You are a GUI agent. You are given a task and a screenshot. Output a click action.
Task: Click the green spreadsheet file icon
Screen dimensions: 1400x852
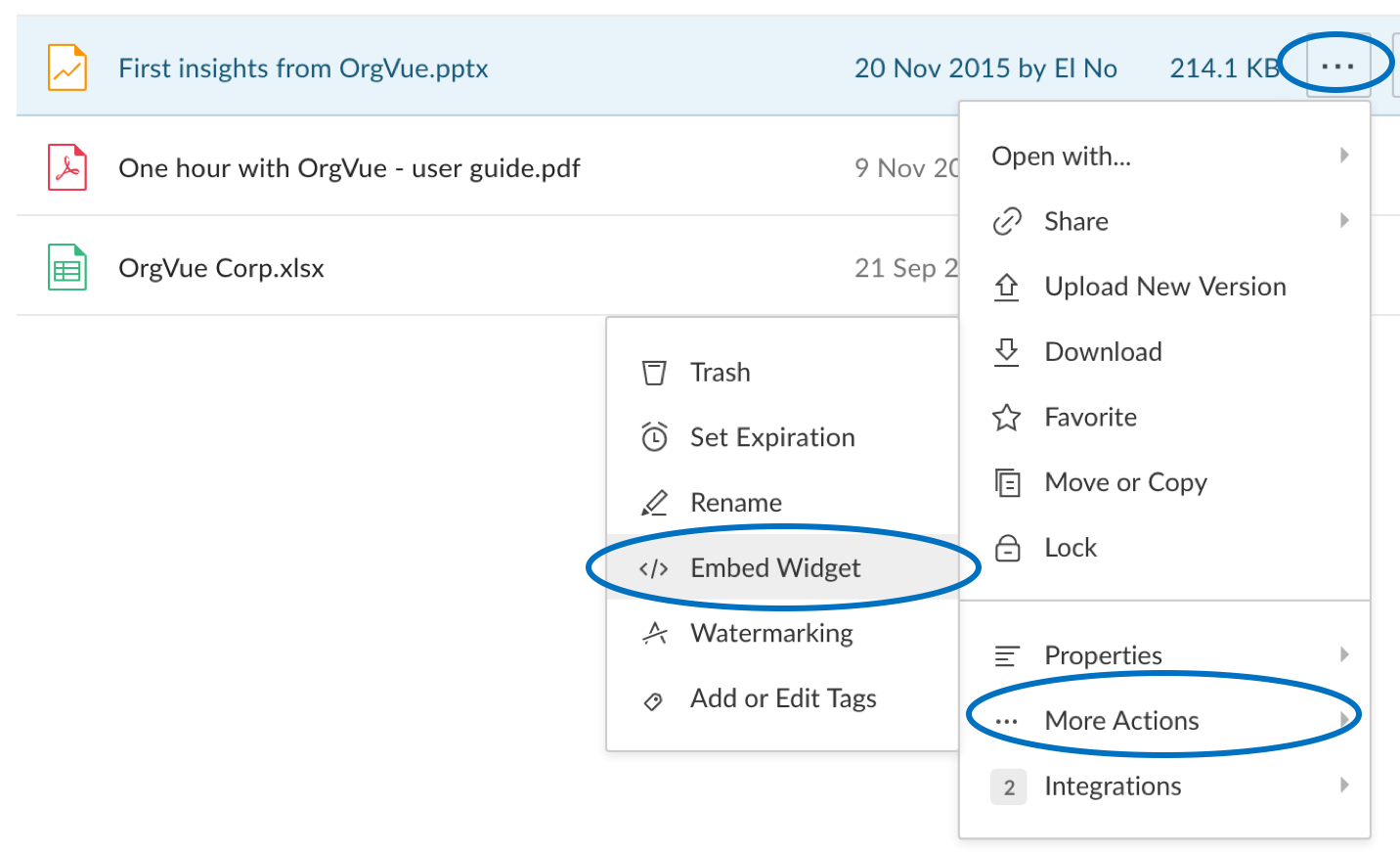point(67,267)
